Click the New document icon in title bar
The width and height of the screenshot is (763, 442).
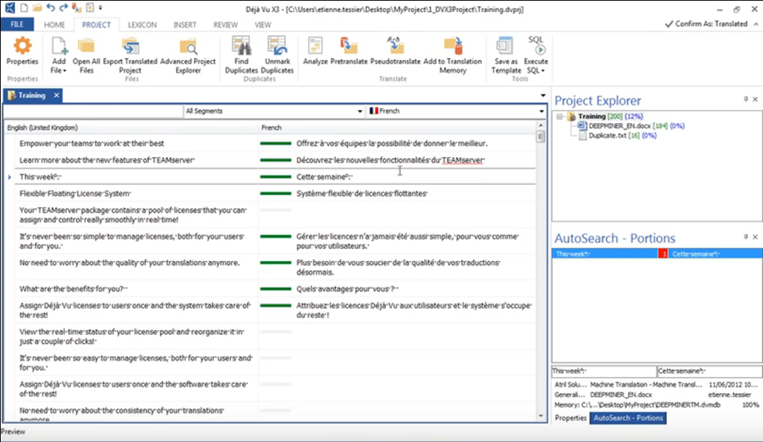(x=24, y=8)
